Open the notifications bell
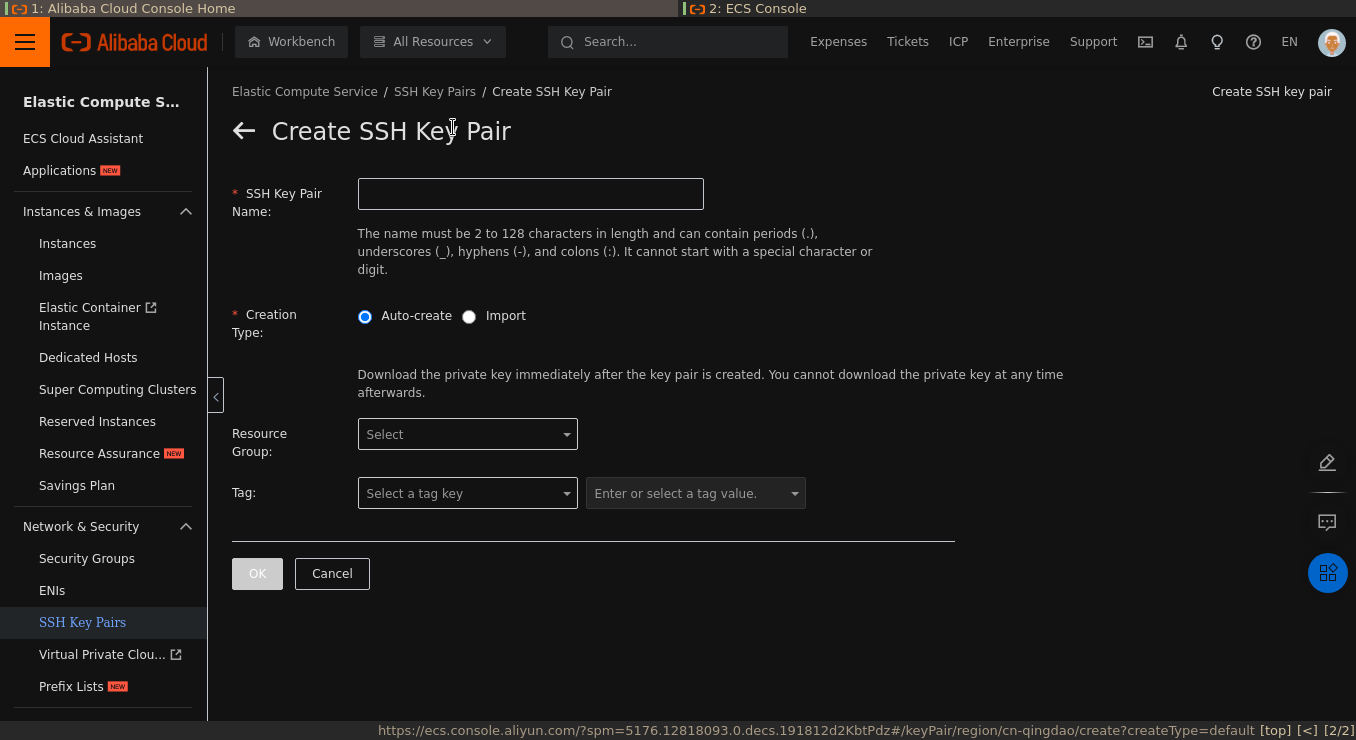Viewport: 1356px width, 740px height. 1181,42
